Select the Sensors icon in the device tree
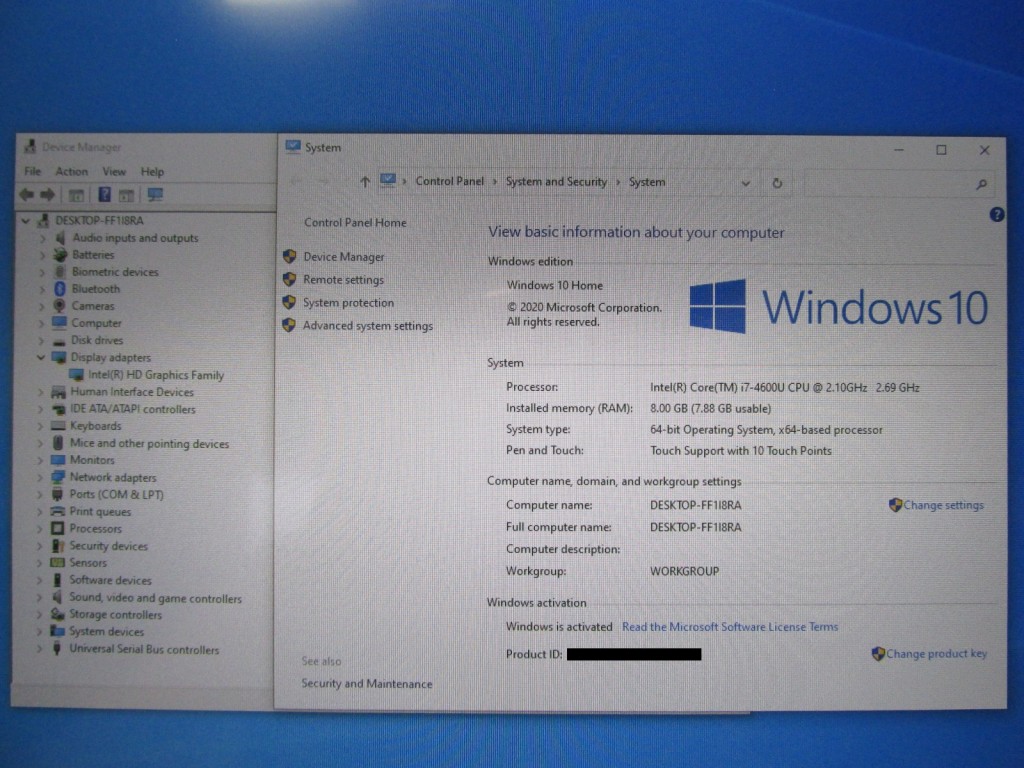 [57, 562]
